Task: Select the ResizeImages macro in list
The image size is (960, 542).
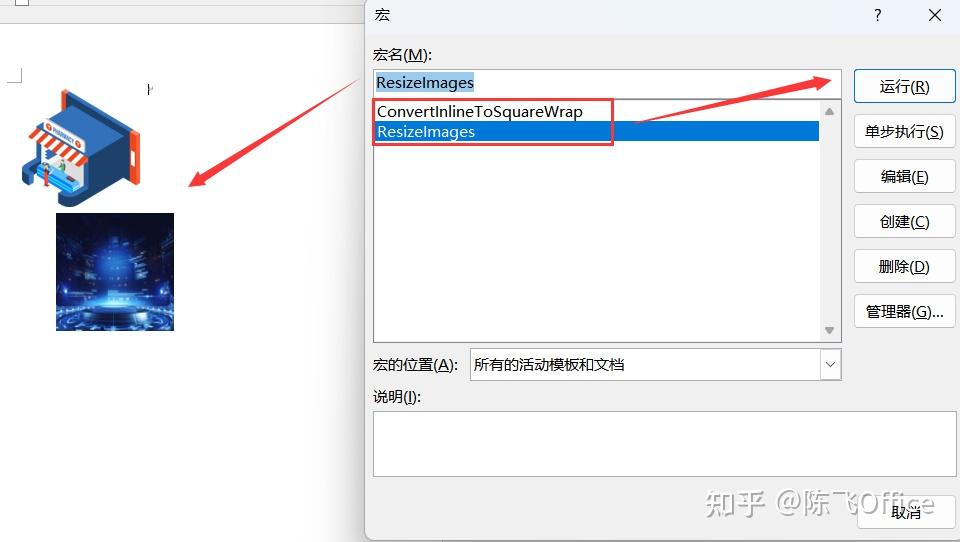Action: 596,132
